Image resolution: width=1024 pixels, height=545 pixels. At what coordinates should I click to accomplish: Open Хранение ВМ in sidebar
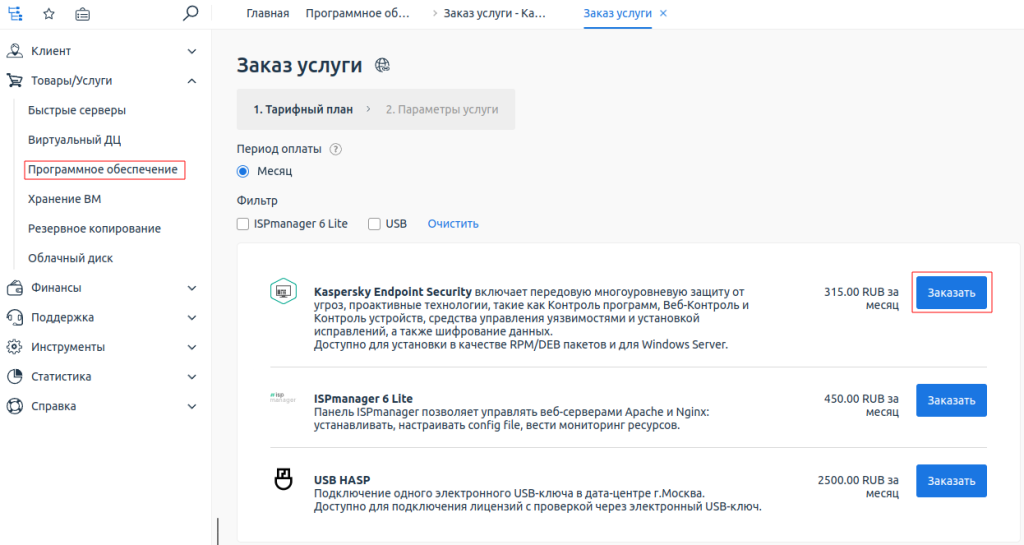(65, 199)
